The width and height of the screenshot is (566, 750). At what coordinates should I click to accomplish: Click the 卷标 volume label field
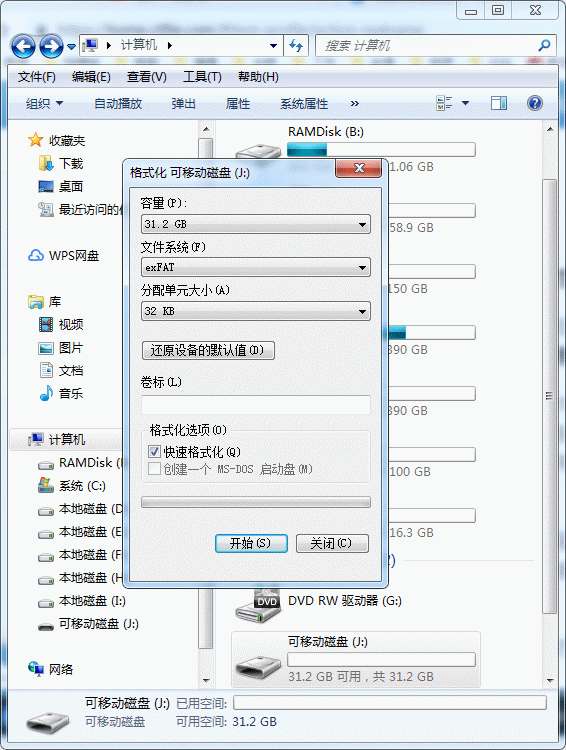(x=256, y=405)
